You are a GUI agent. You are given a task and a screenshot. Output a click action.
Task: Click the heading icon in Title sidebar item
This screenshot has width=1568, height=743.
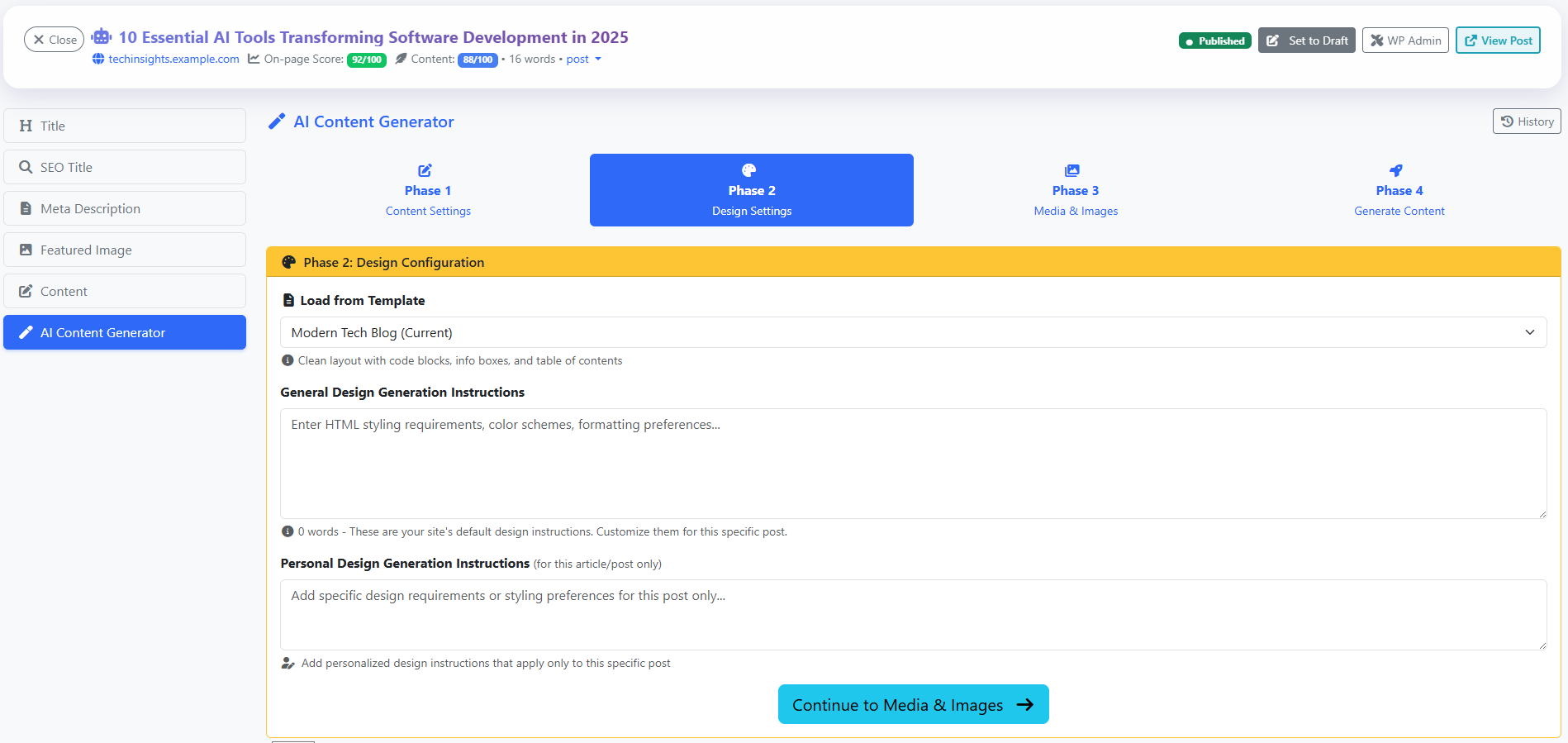pyautogui.click(x=26, y=126)
